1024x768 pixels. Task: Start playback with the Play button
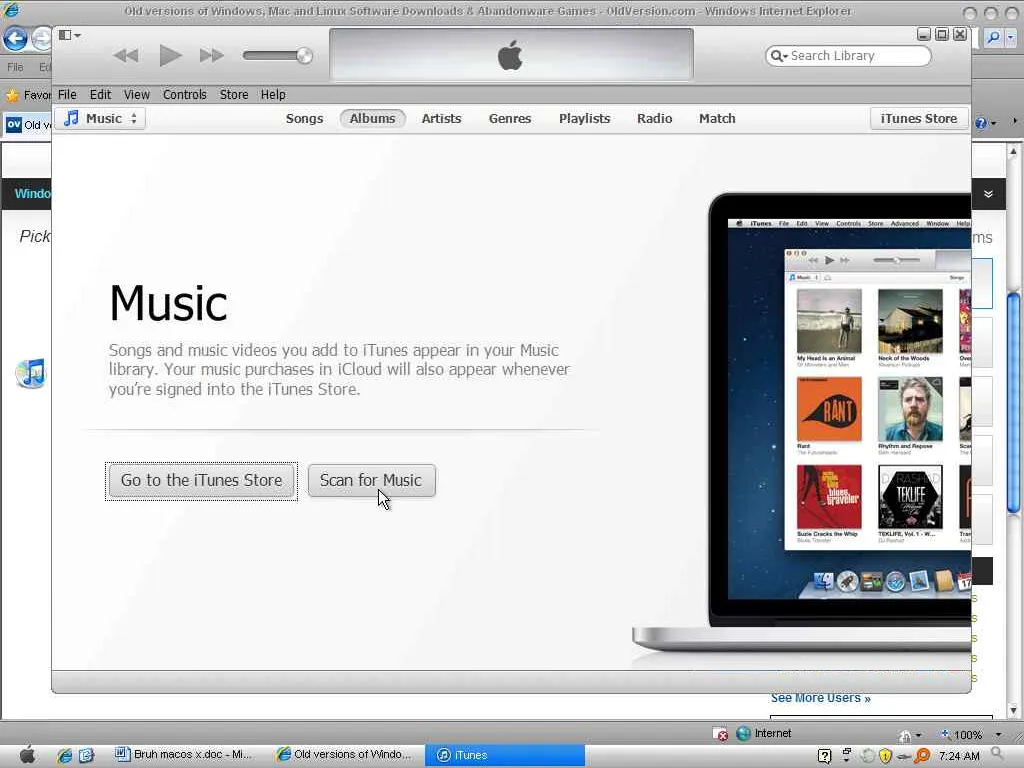(170, 56)
